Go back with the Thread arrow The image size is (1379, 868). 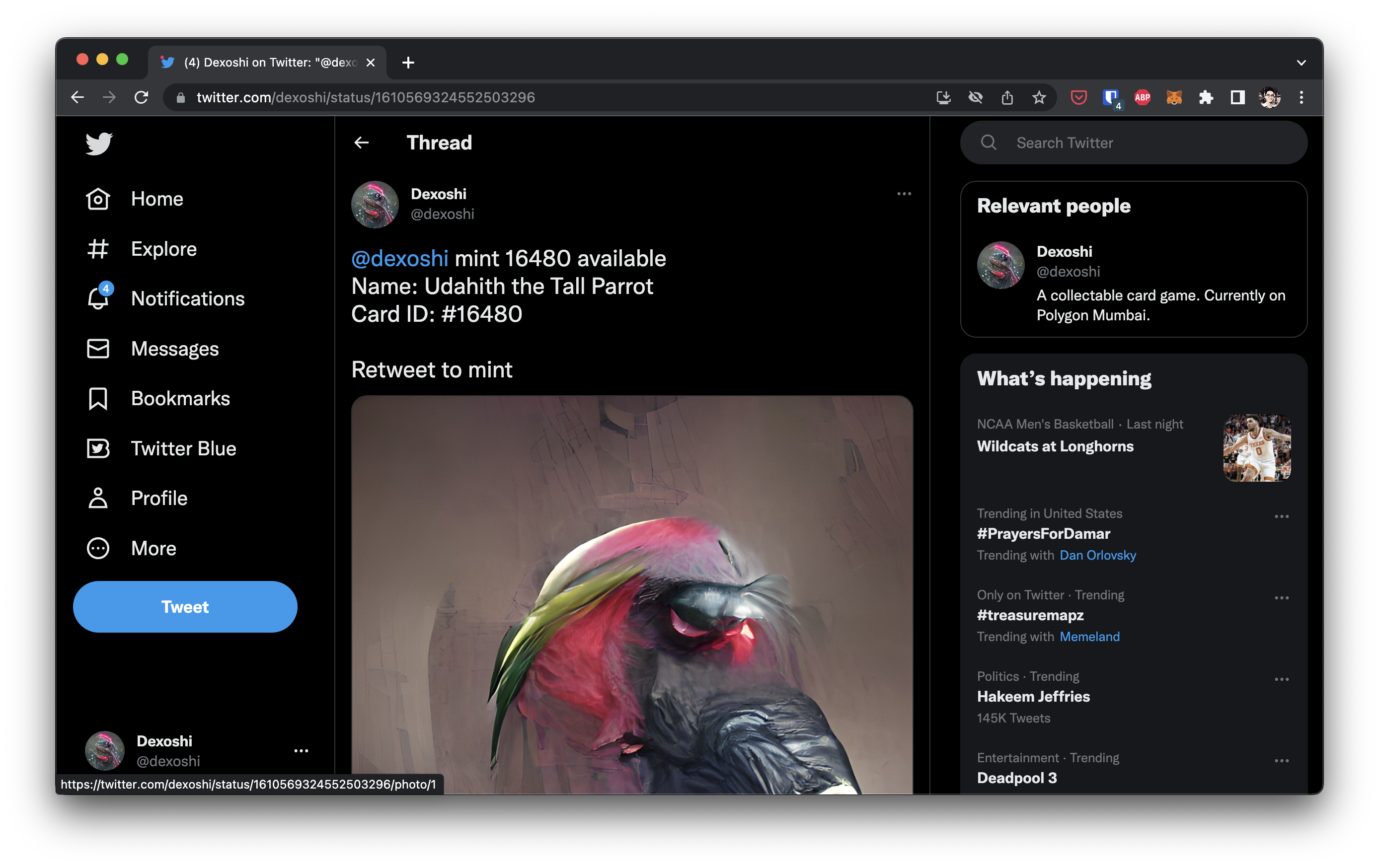pyautogui.click(x=361, y=143)
